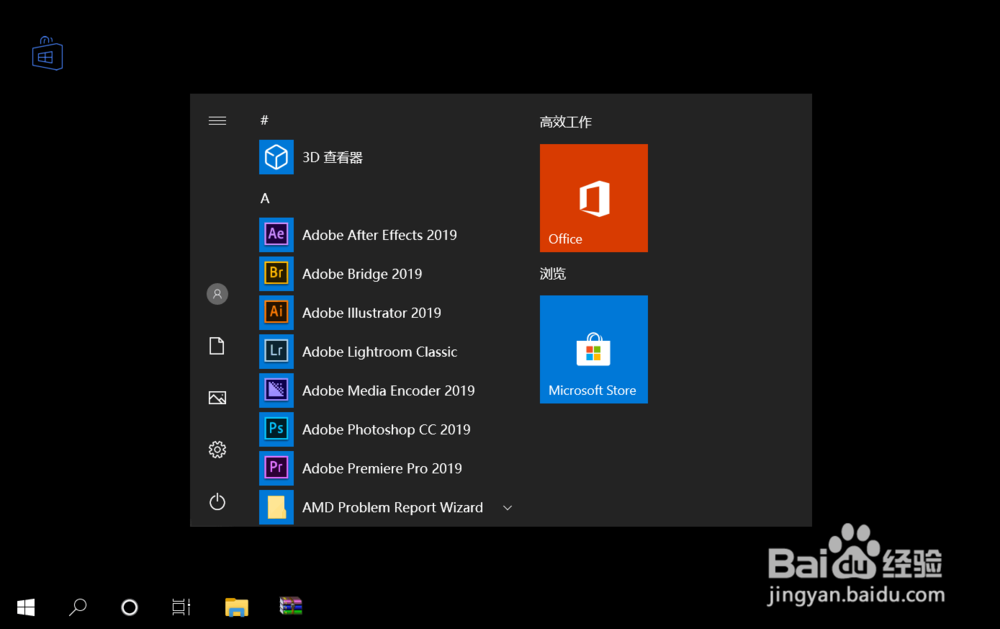
Task: Open WinRAR from the taskbar
Action: tap(291, 606)
